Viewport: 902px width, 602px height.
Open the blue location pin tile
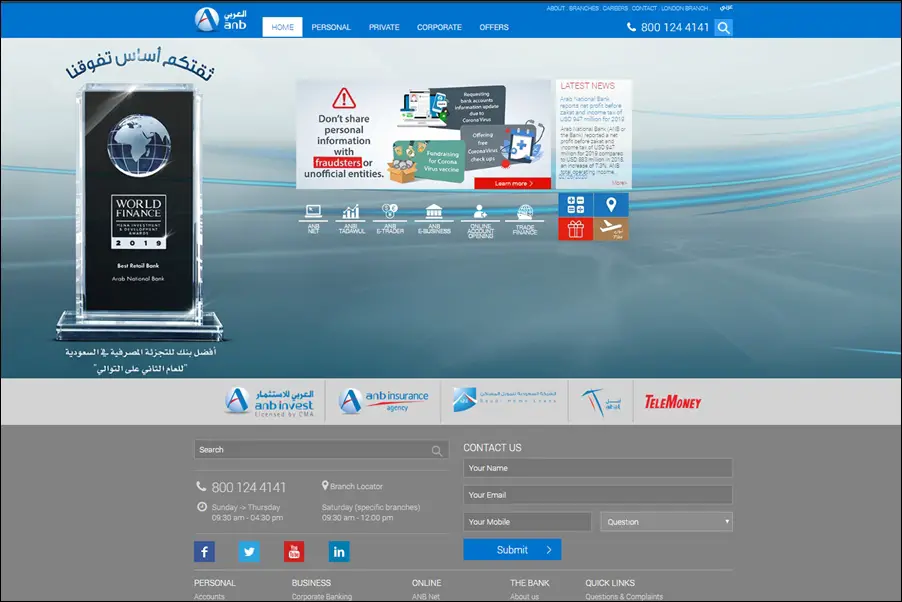(611, 205)
